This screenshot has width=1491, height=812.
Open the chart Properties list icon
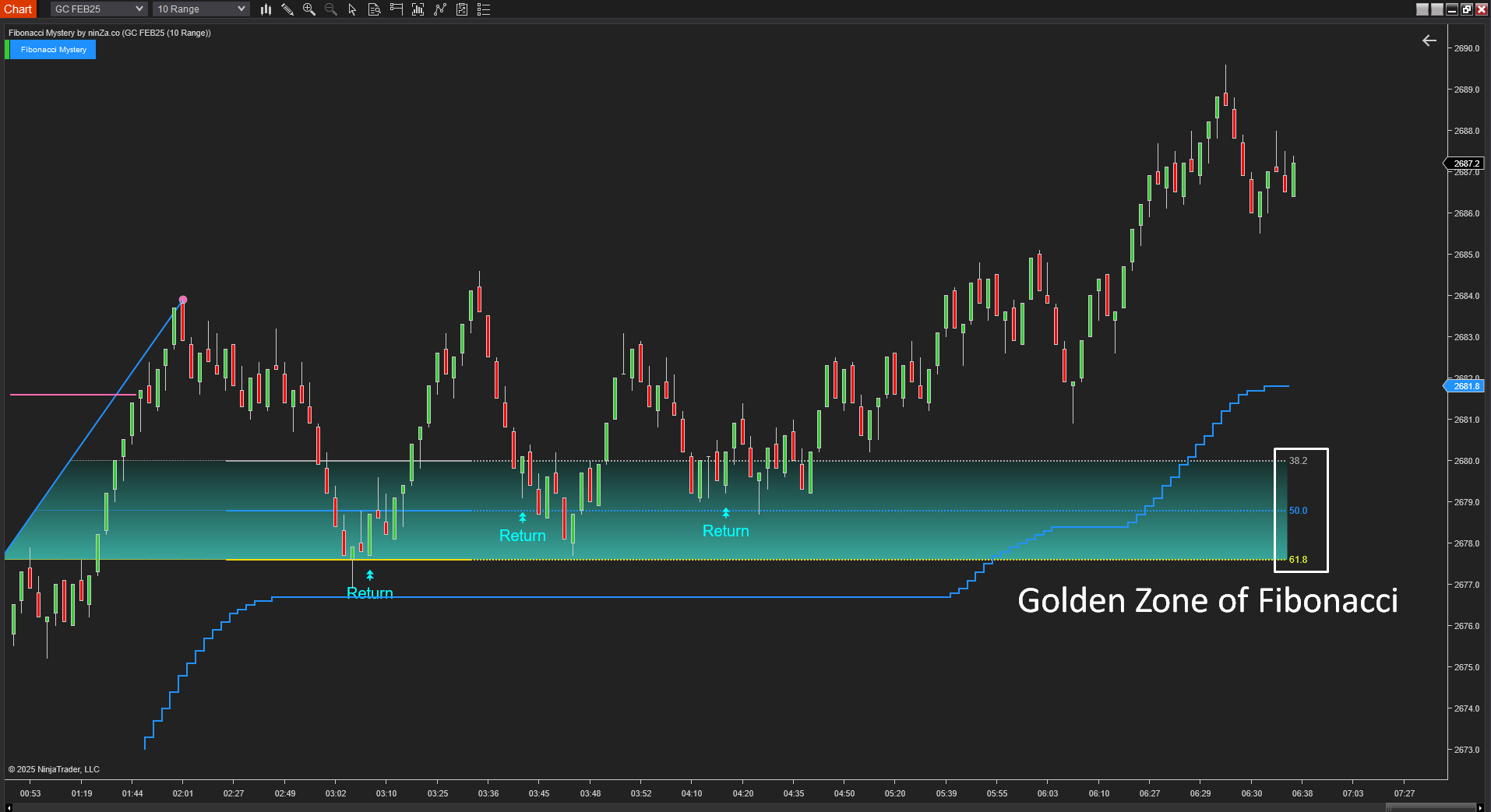click(x=484, y=9)
